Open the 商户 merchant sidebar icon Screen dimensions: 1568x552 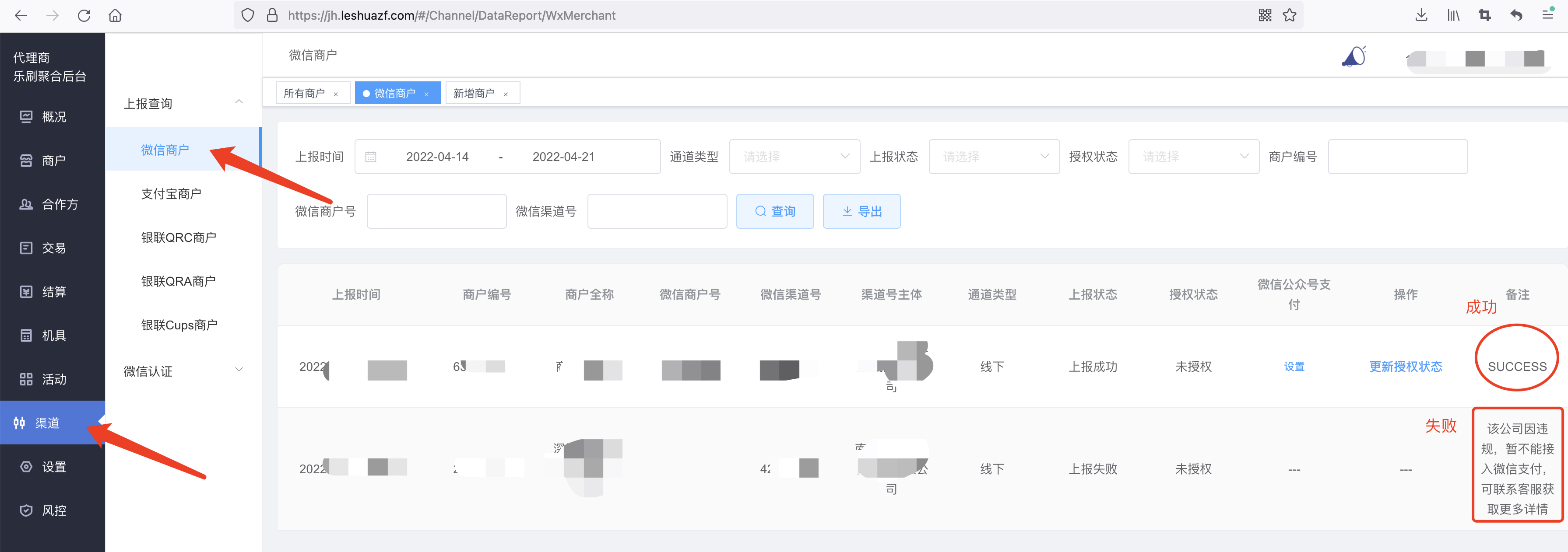26,161
